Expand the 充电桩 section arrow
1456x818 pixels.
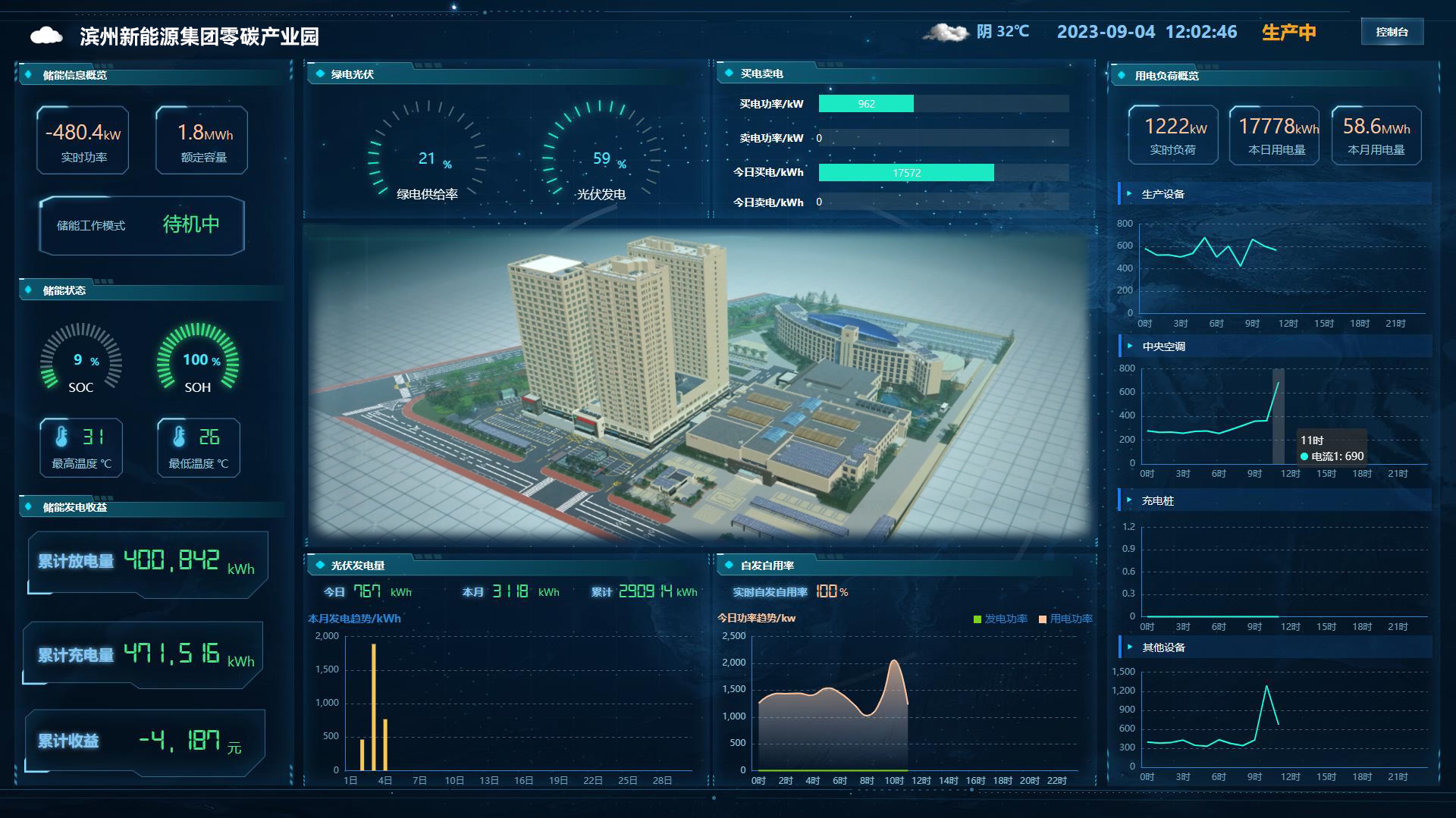pos(1129,500)
